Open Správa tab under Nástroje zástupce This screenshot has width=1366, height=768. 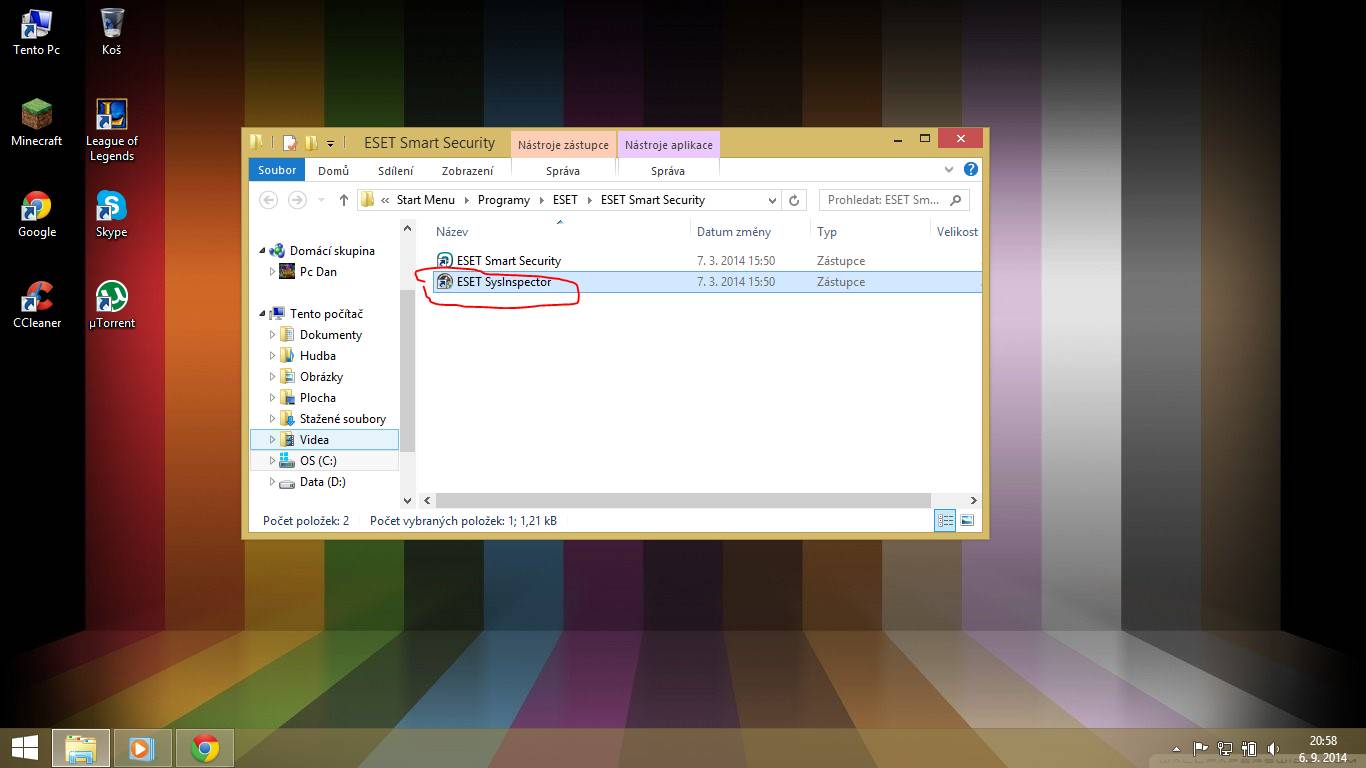coord(563,171)
